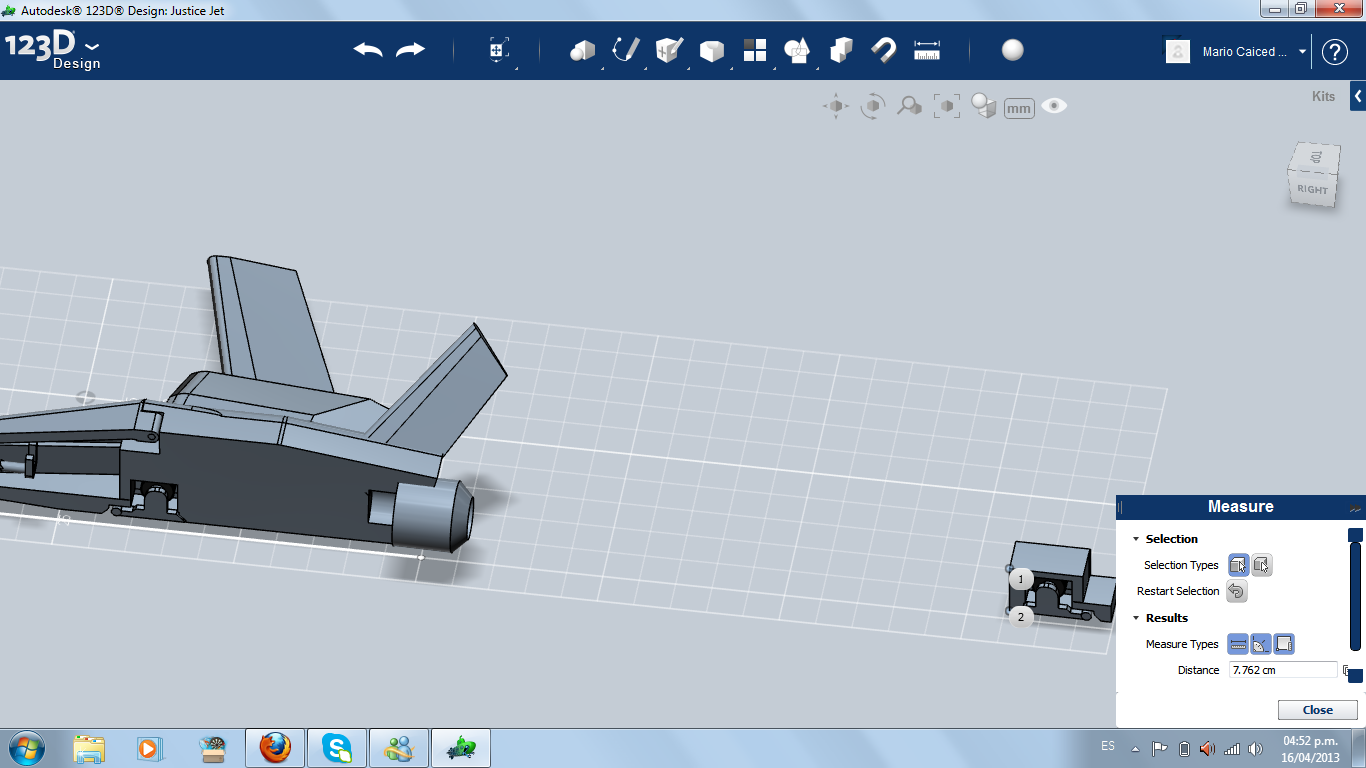Activate the Zoom view tool
This screenshot has height=768, width=1366.
pos(909,106)
